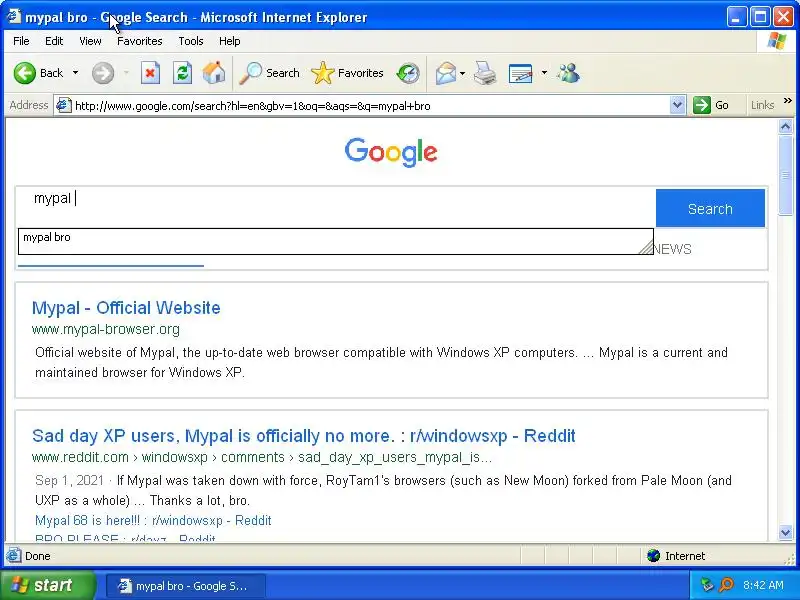
Task: Click the grayed Forward arrow button
Action: 103,73
